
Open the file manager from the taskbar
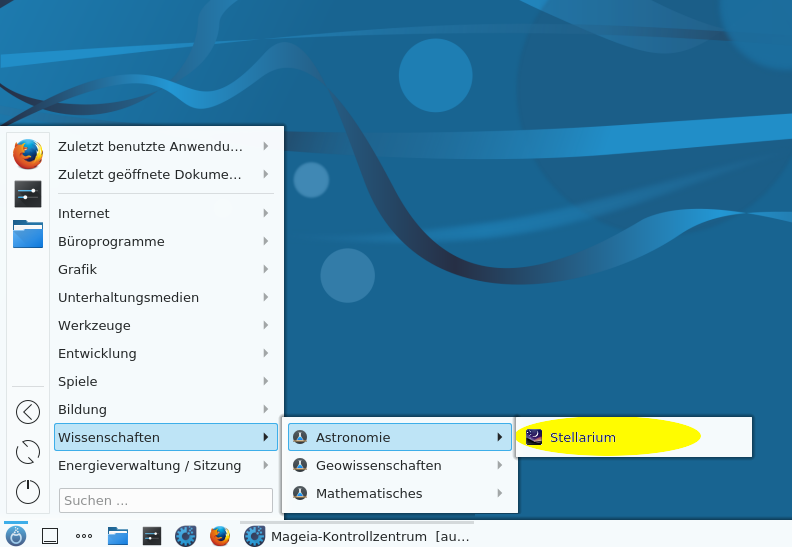coord(118,536)
